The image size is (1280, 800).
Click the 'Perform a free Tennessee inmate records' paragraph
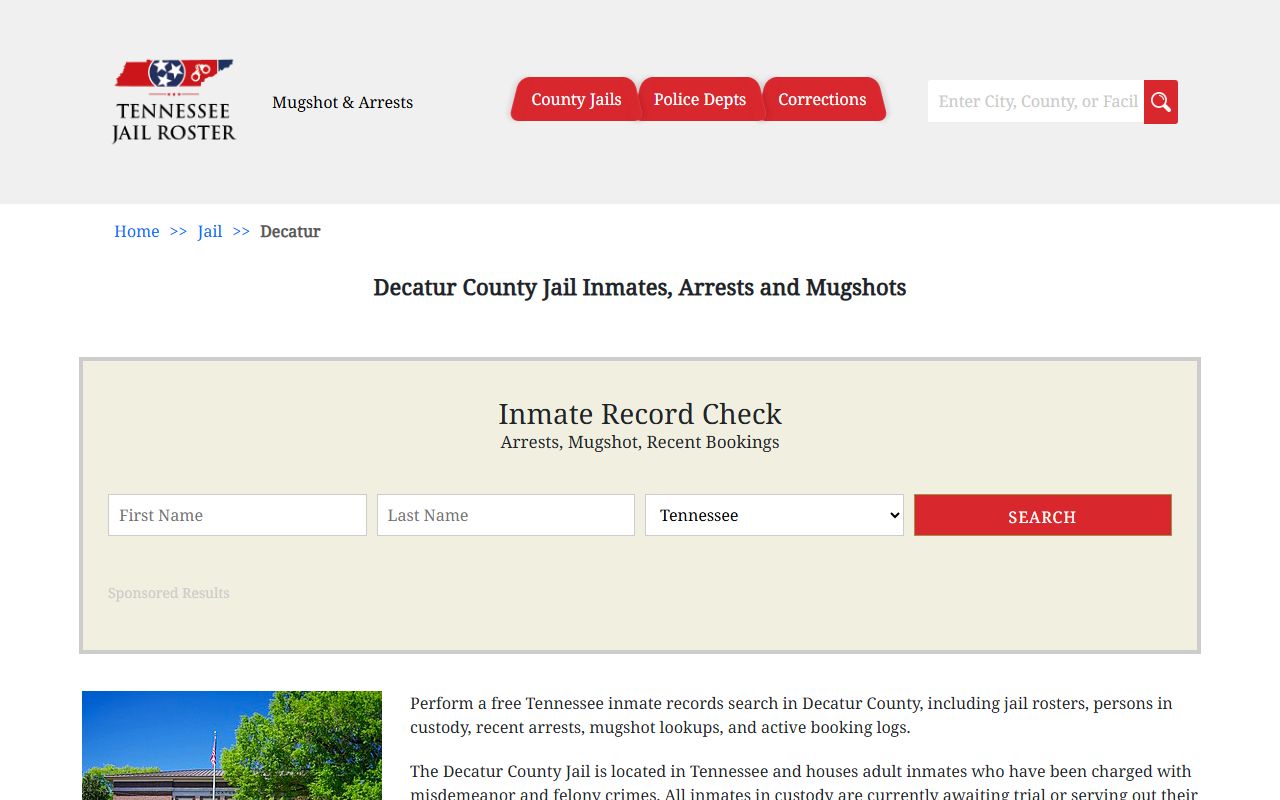click(x=791, y=715)
